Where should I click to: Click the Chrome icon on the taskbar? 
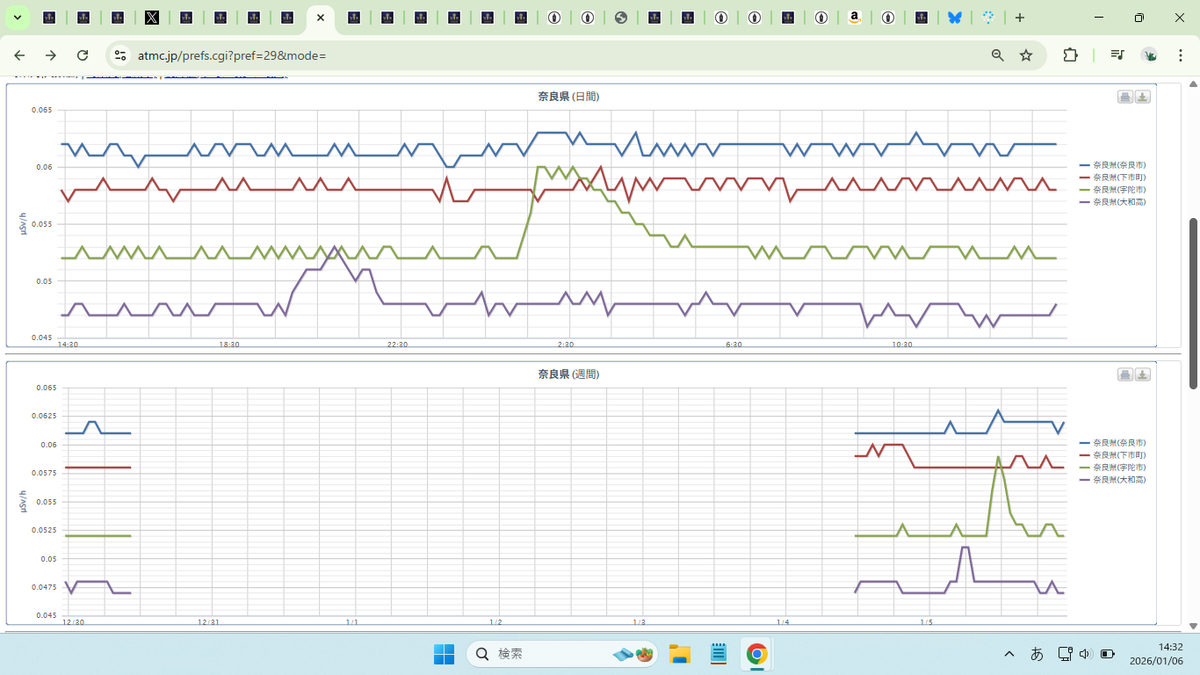pos(757,654)
